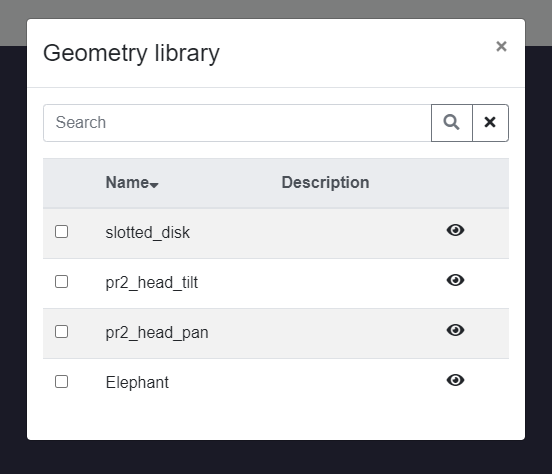This screenshot has height=474, width=552.
Task: Choose the pr2_head_pan entry
Action: click(x=157, y=332)
